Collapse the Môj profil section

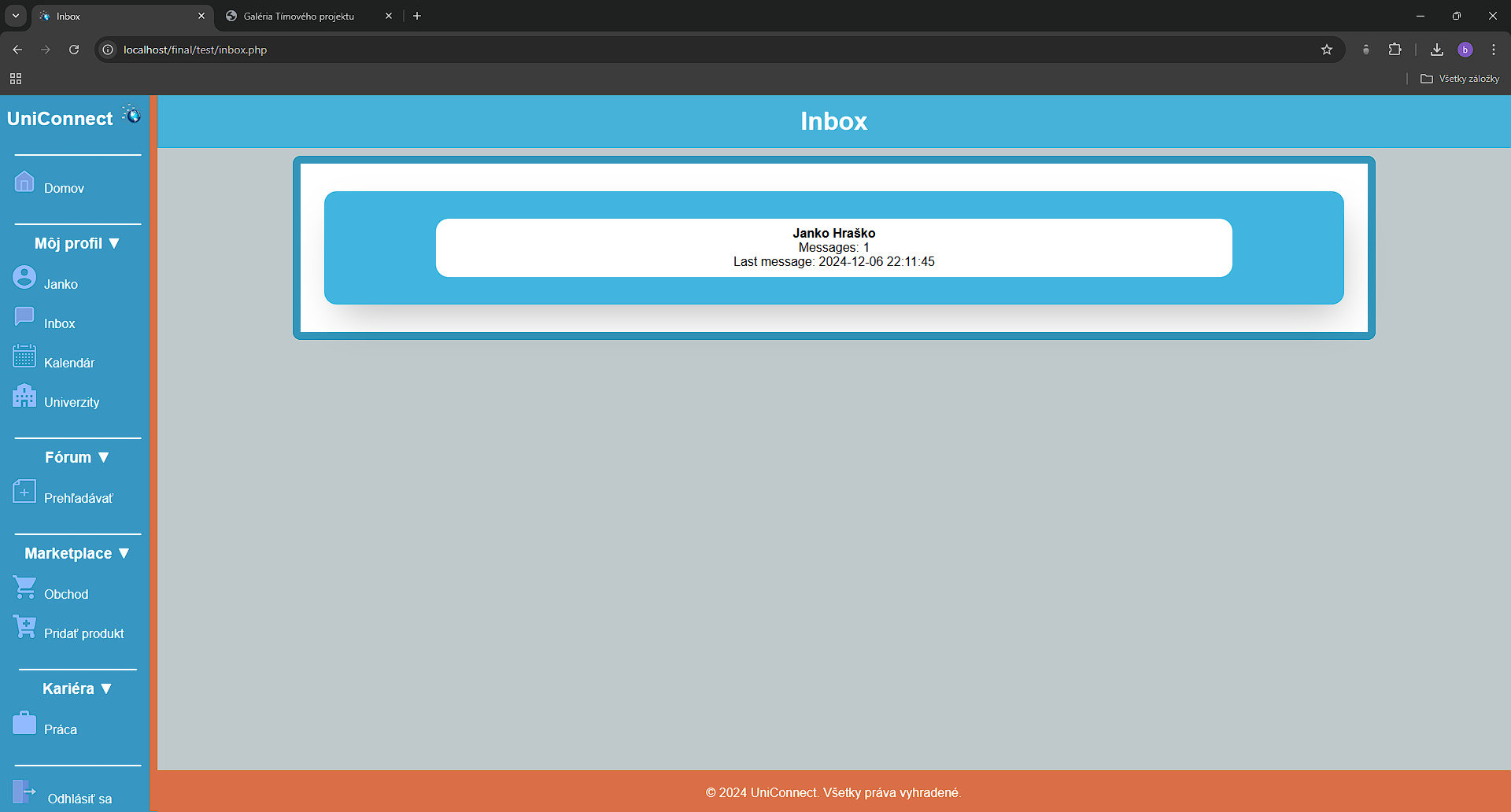click(77, 243)
